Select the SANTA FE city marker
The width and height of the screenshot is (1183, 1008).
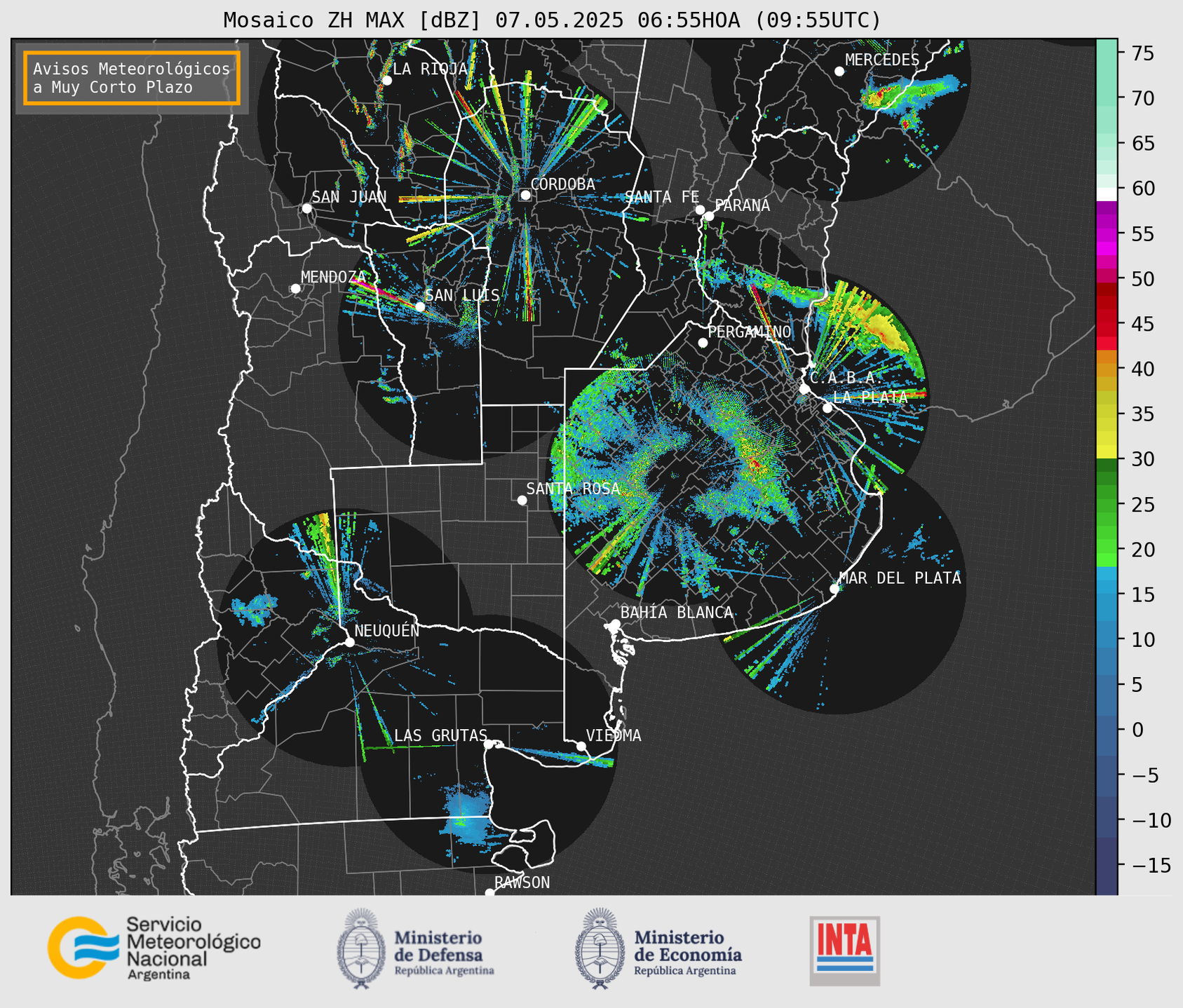point(700,210)
